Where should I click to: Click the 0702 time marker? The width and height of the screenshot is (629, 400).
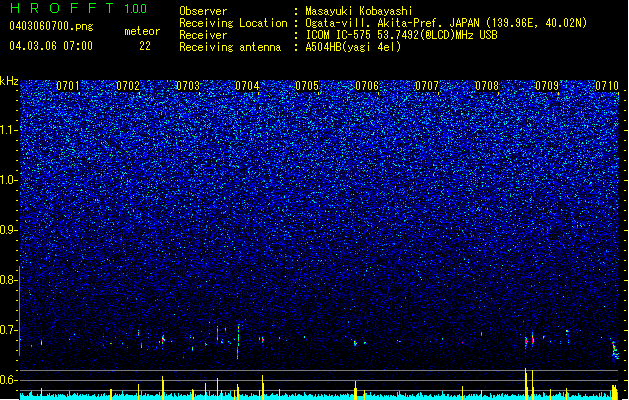(128, 86)
